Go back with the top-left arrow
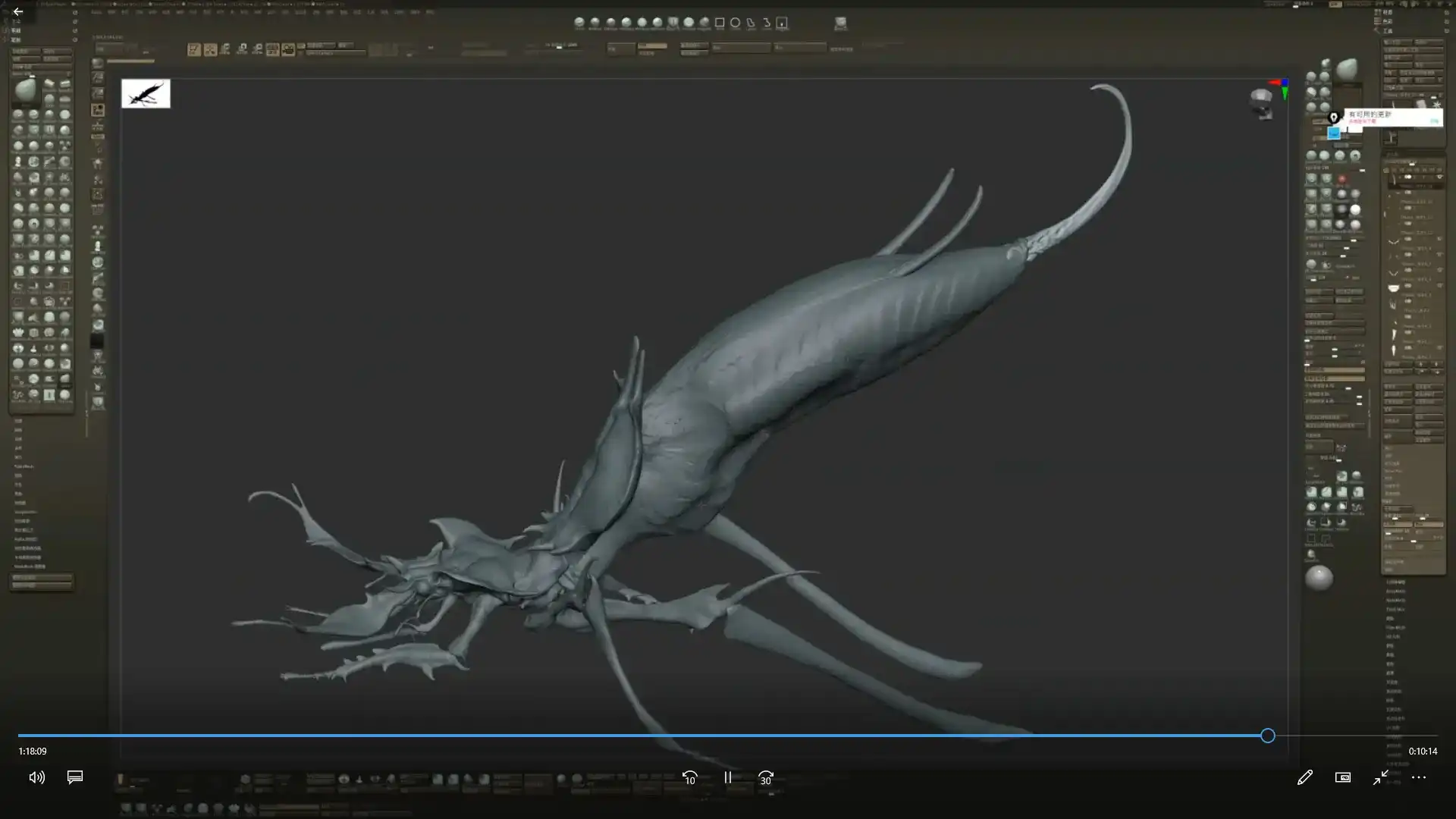This screenshot has height=819, width=1456. click(x=17, y=11)
